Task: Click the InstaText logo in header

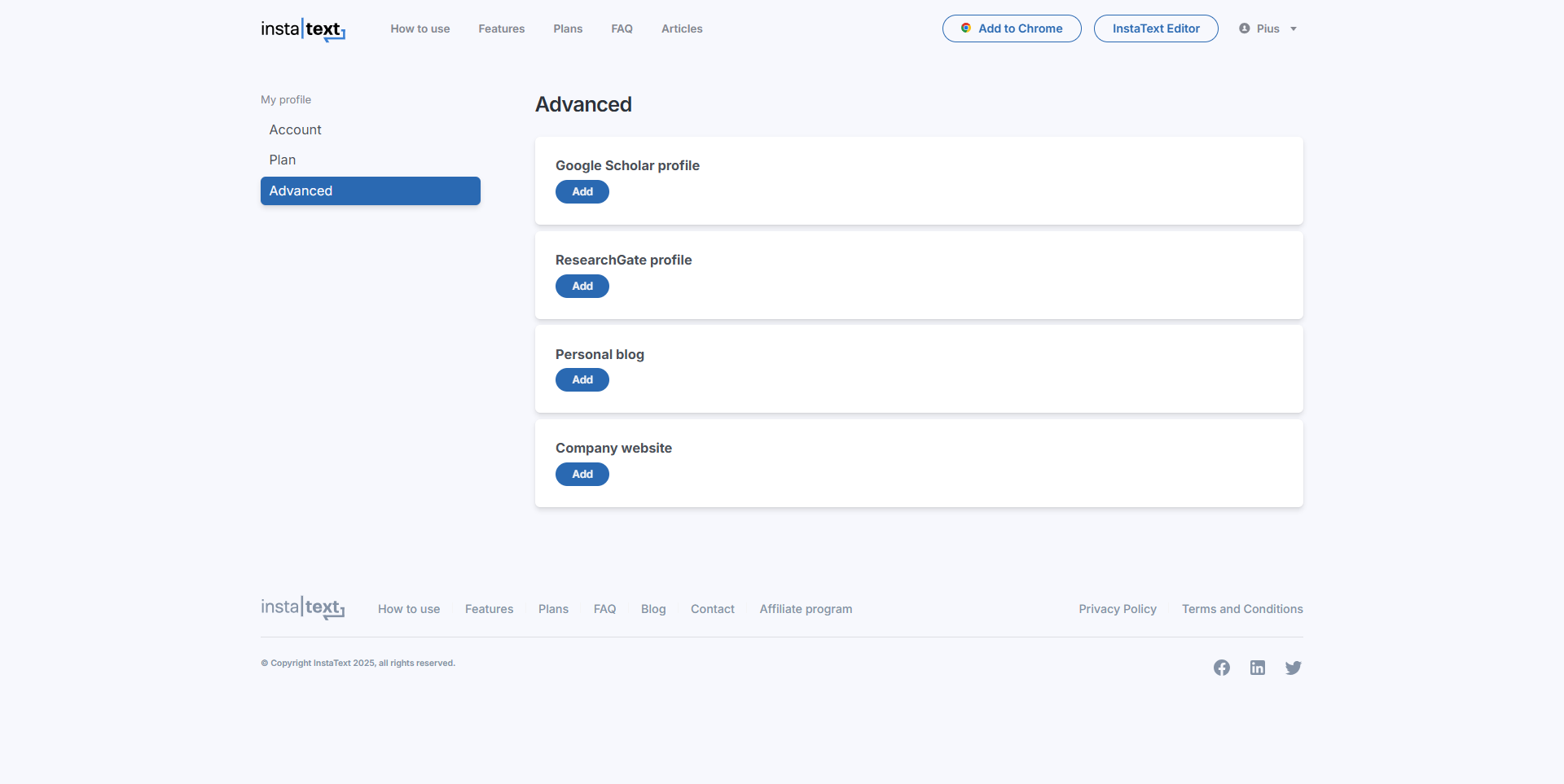Action: (x=303, y=29)
